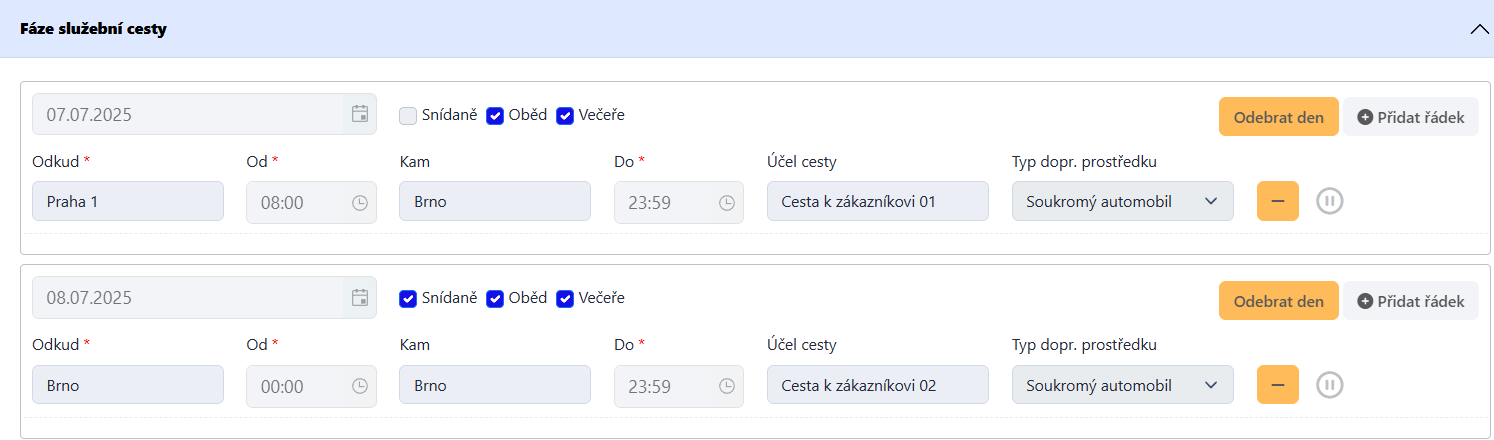This screenshot has height=440, width=1494.
Task: Open calendar icon for date 07.07.2025
Action: click(360, 114)
